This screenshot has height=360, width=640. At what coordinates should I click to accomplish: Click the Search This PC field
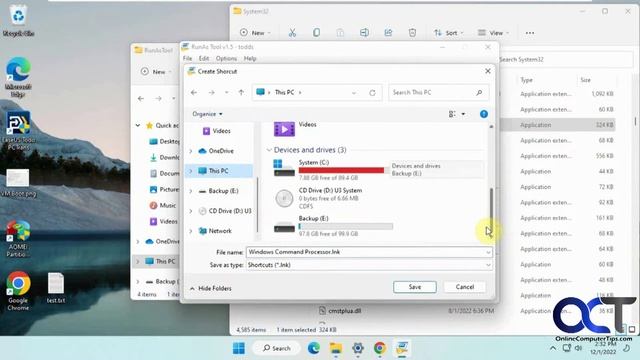pos(438,93)
